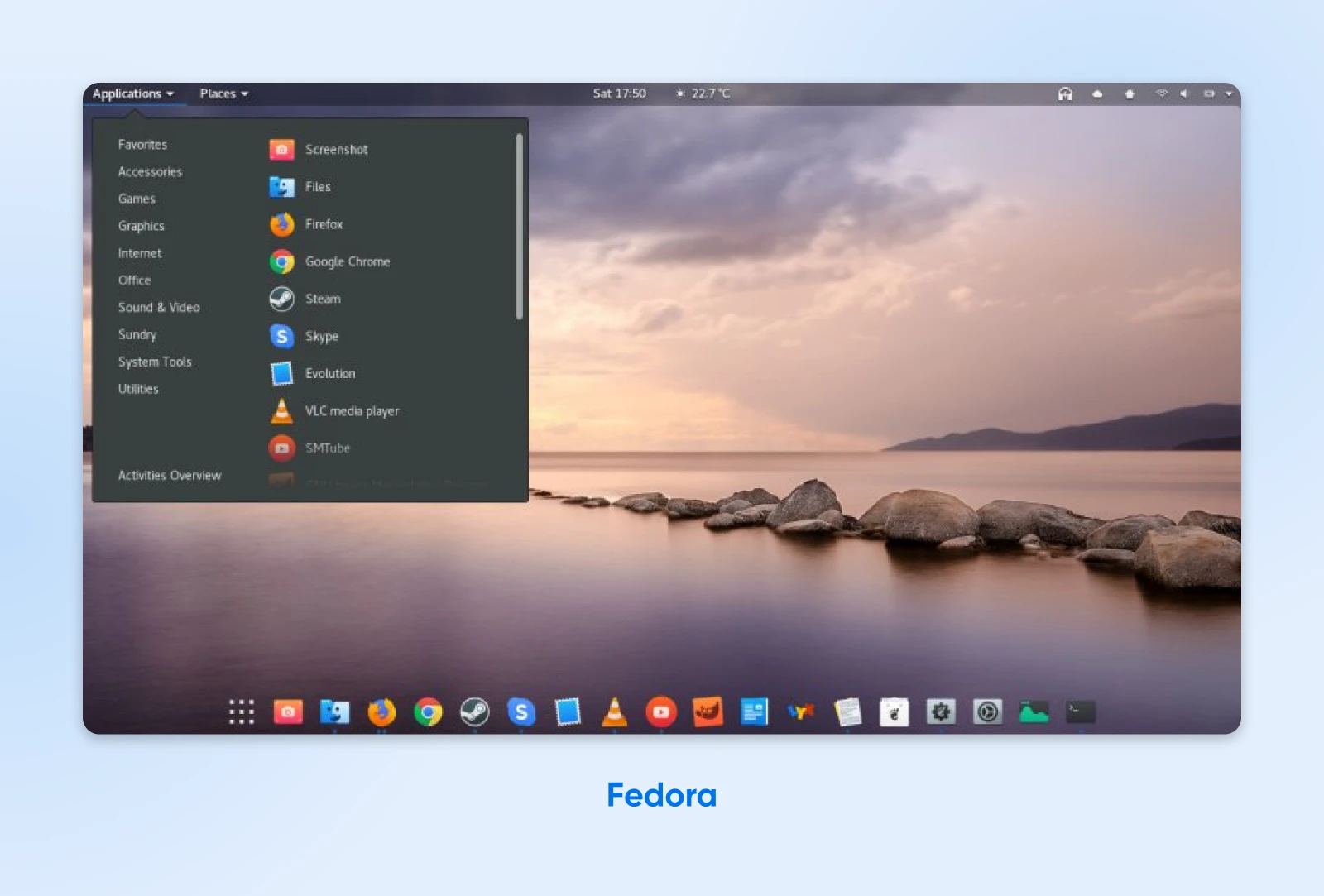Click the VLC cone icon in the dock
Screen dimensions: 1324x896
[614, 712]
